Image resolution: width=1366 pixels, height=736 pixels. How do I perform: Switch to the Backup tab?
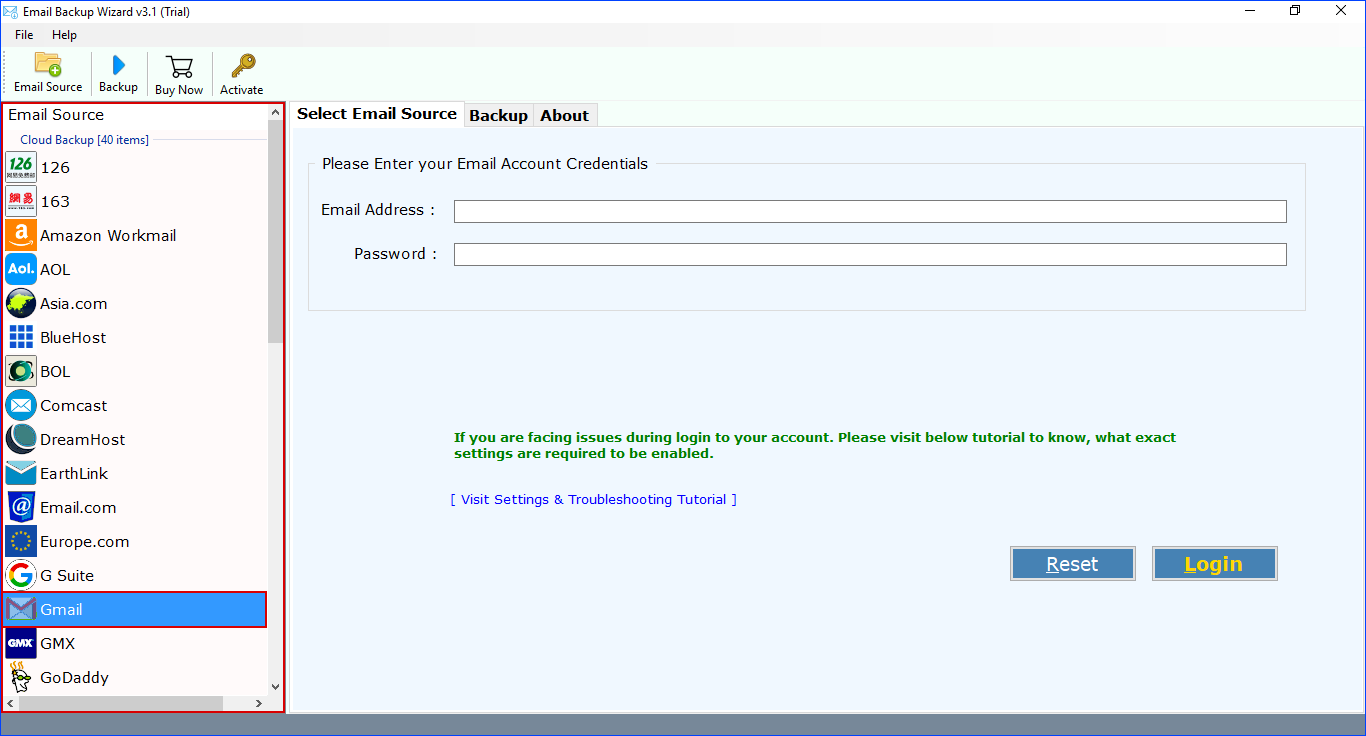click(x=498, y=115)
